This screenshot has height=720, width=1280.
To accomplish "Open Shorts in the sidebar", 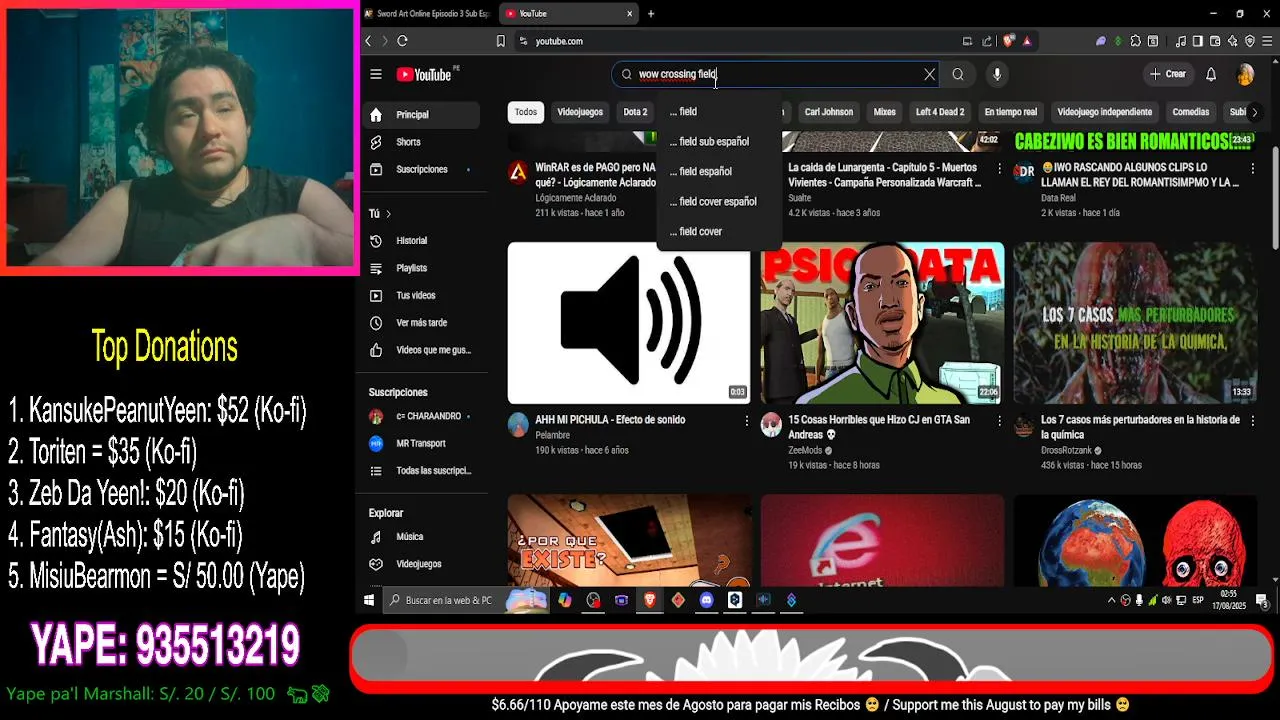I will [x=420, y=142].
